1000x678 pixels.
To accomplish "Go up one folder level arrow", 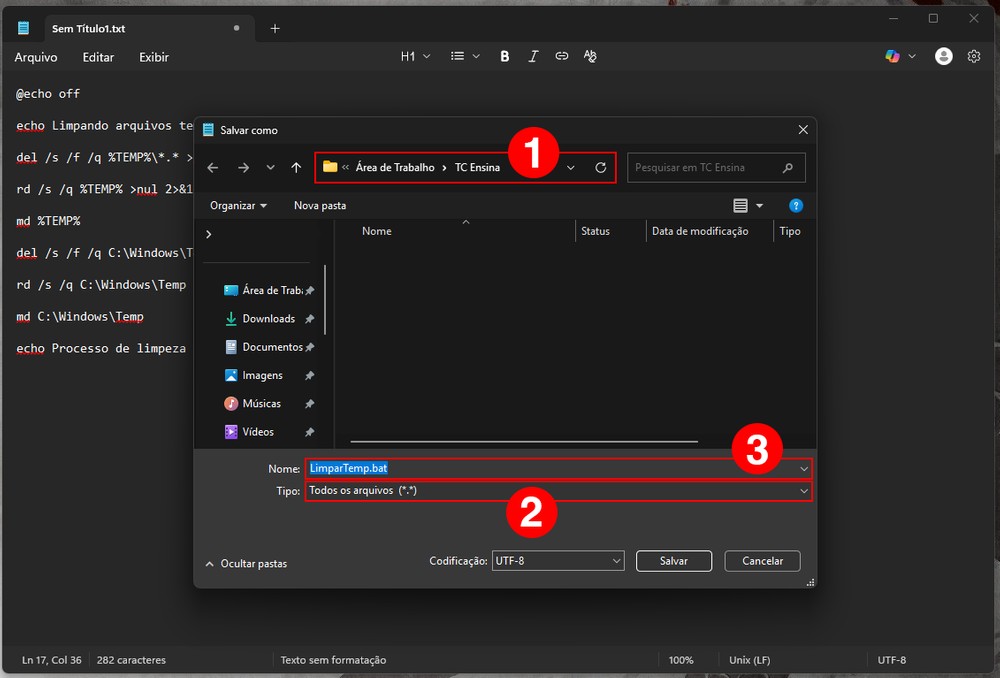I will click(296, 168).
